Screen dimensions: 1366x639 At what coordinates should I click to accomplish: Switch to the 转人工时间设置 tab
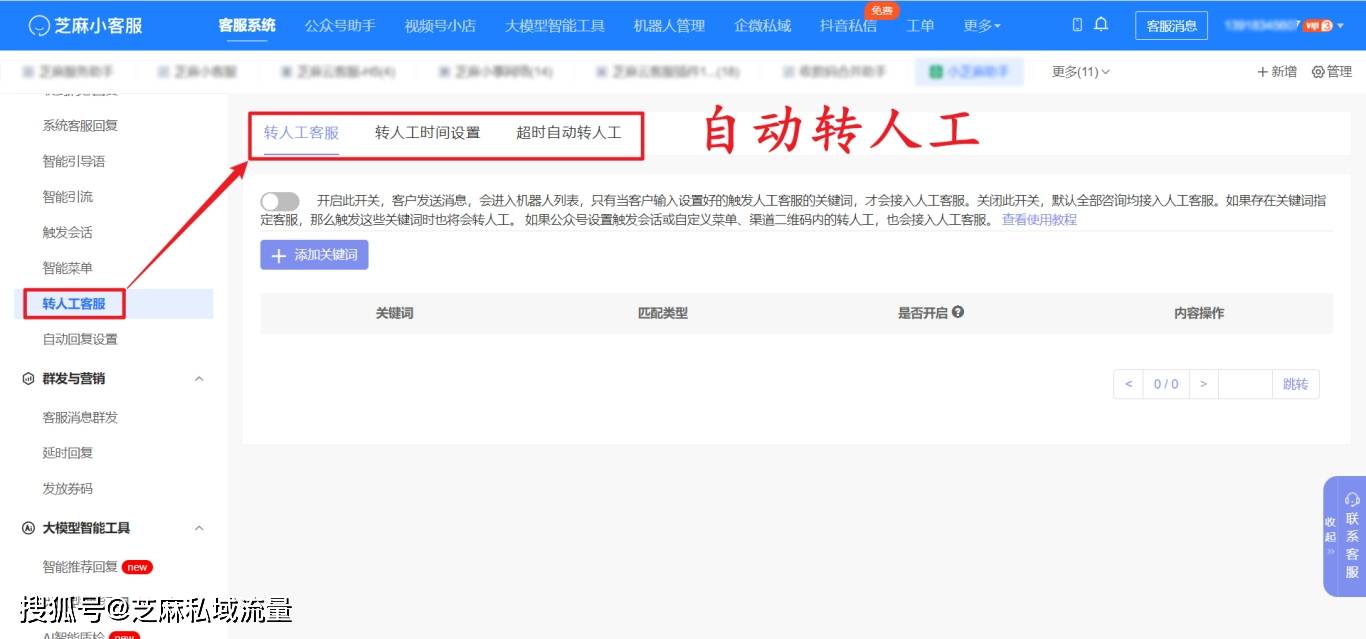(x=427, y=130)
